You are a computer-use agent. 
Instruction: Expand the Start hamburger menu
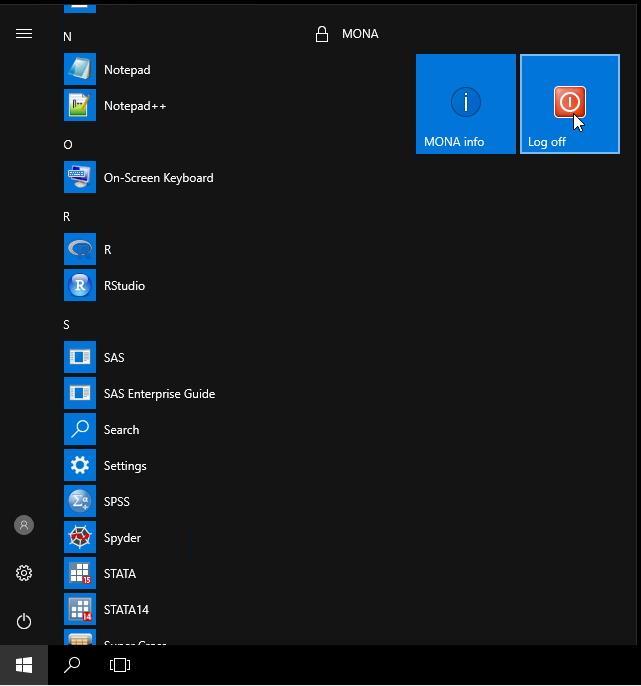click(x=24, y=34)
